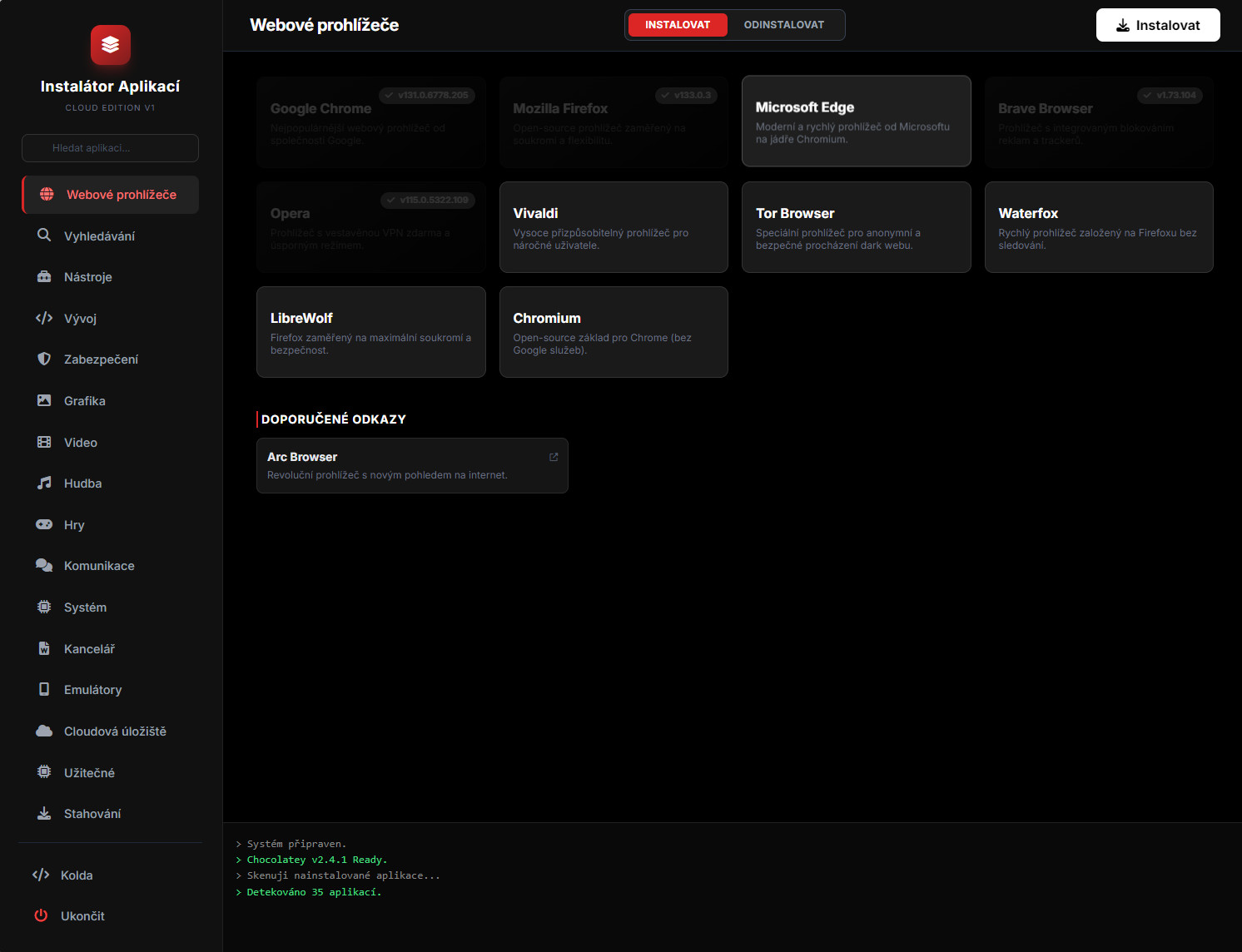1242x952 pixels.
Task: Click the Opera version badge v115.0.5322.109
Action: [428, 200]
